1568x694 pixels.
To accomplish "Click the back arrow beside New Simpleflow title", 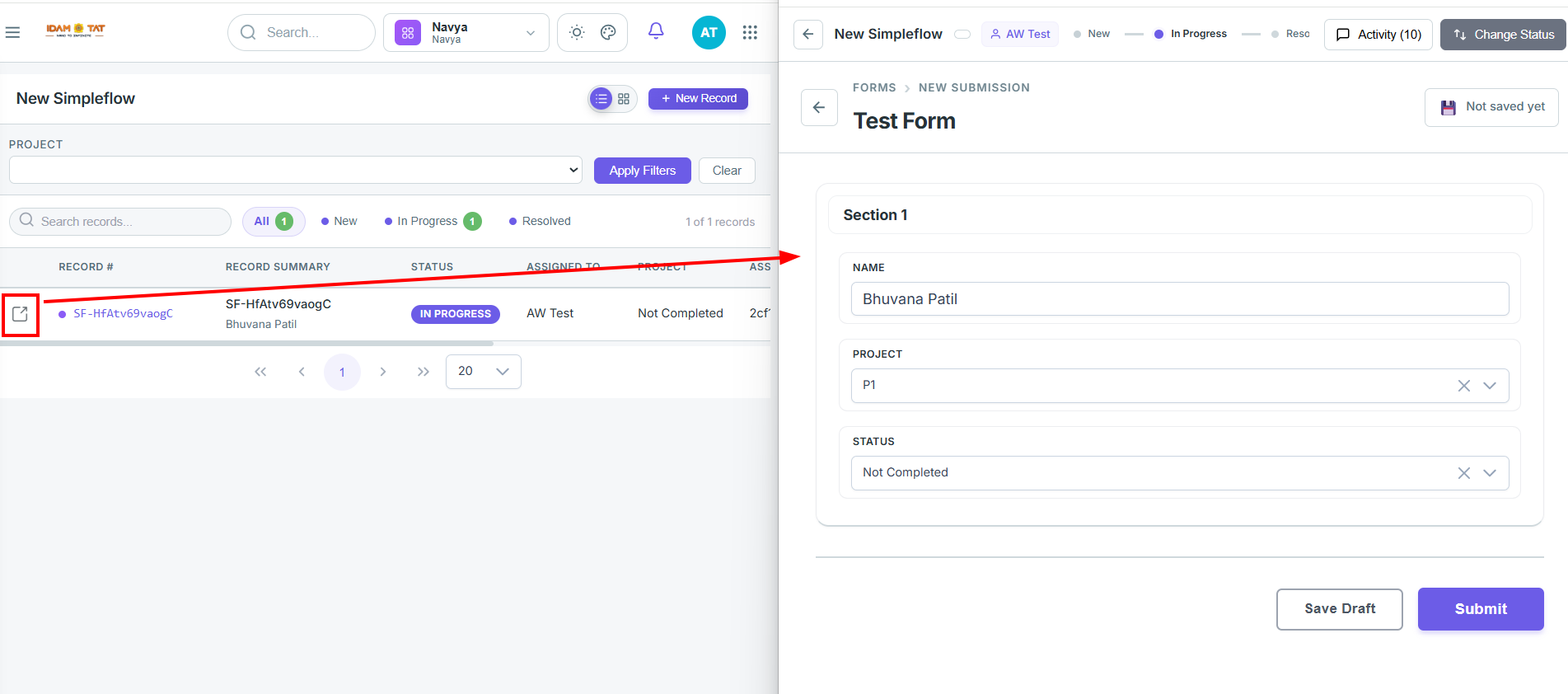I will [x=808, y=34].
